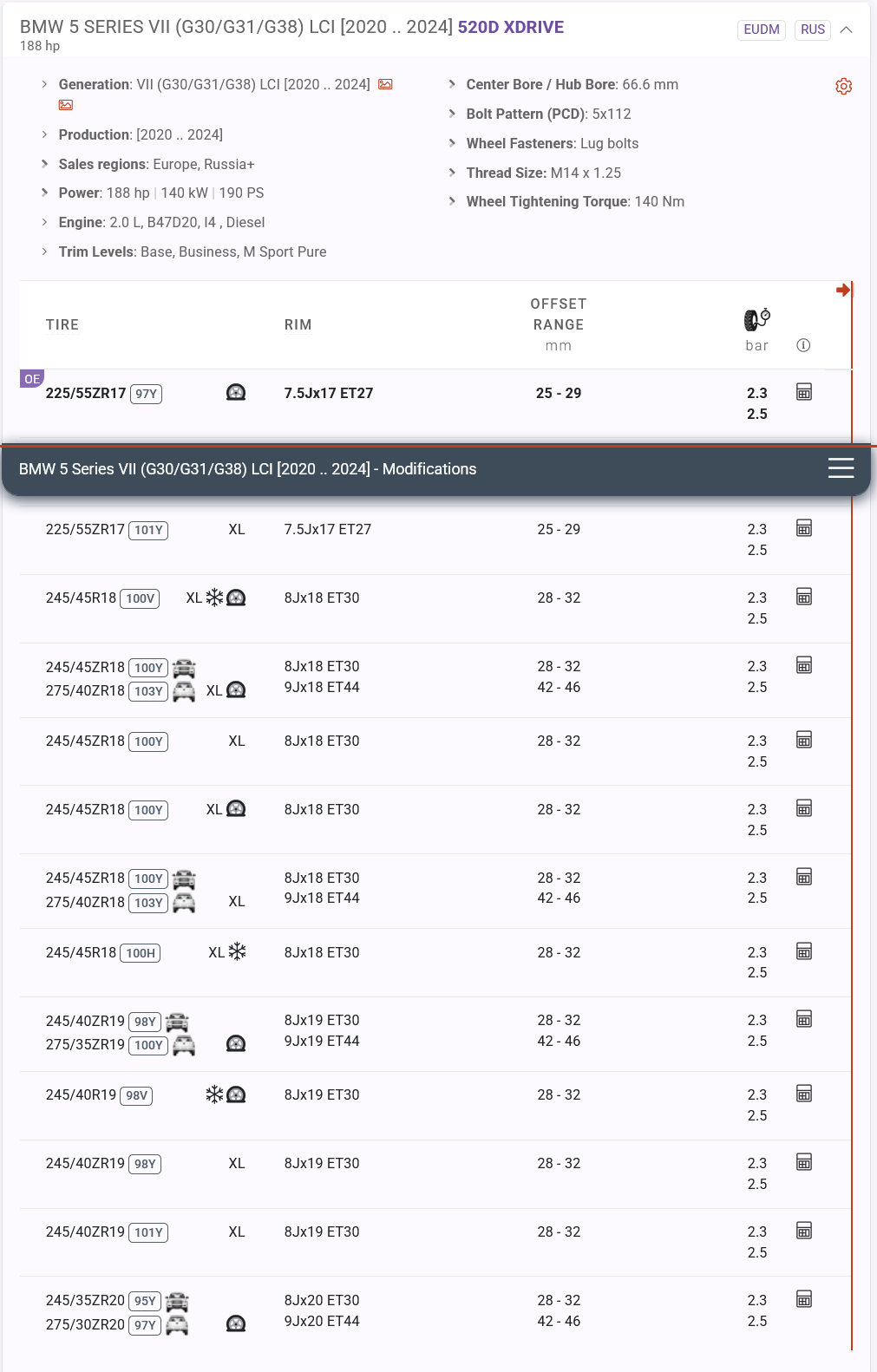Click run-flat icon in 245/40R19 98V row
877x1372 pixels.
click(x=236, y=1094)
